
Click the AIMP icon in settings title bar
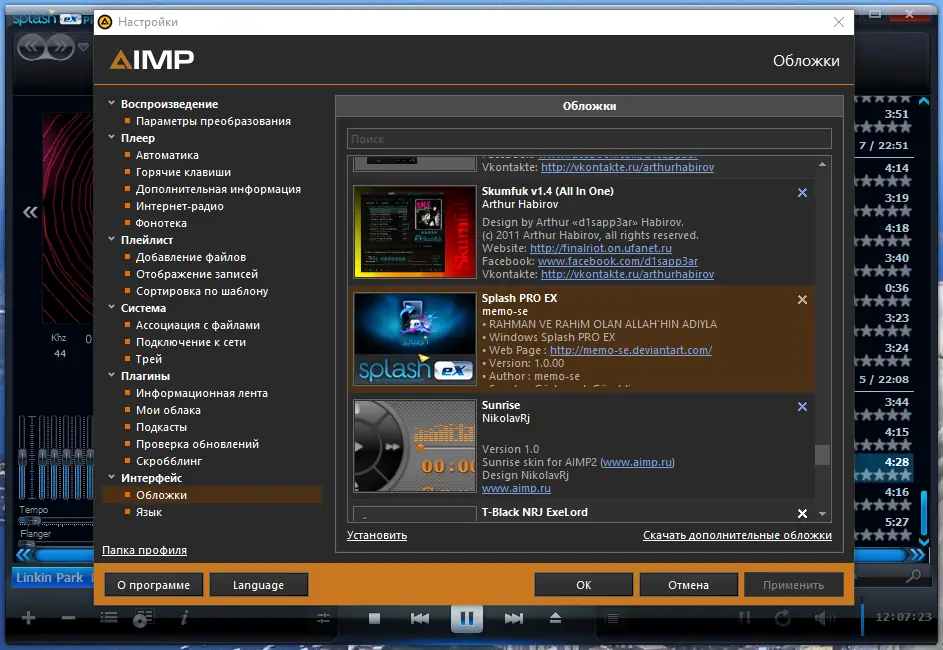click(x=105, y=22)
